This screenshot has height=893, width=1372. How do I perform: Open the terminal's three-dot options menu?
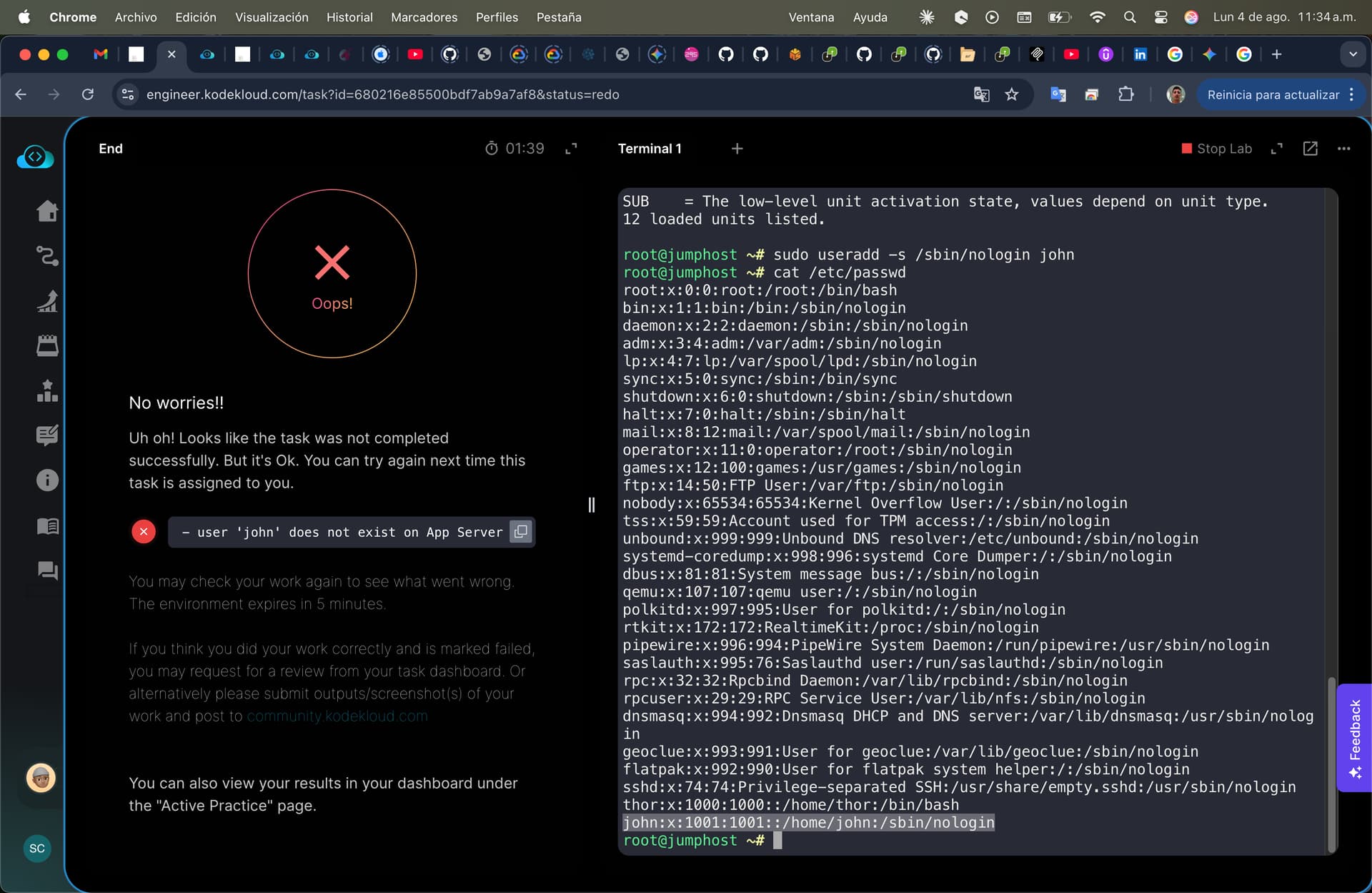tap(1343, 149)
